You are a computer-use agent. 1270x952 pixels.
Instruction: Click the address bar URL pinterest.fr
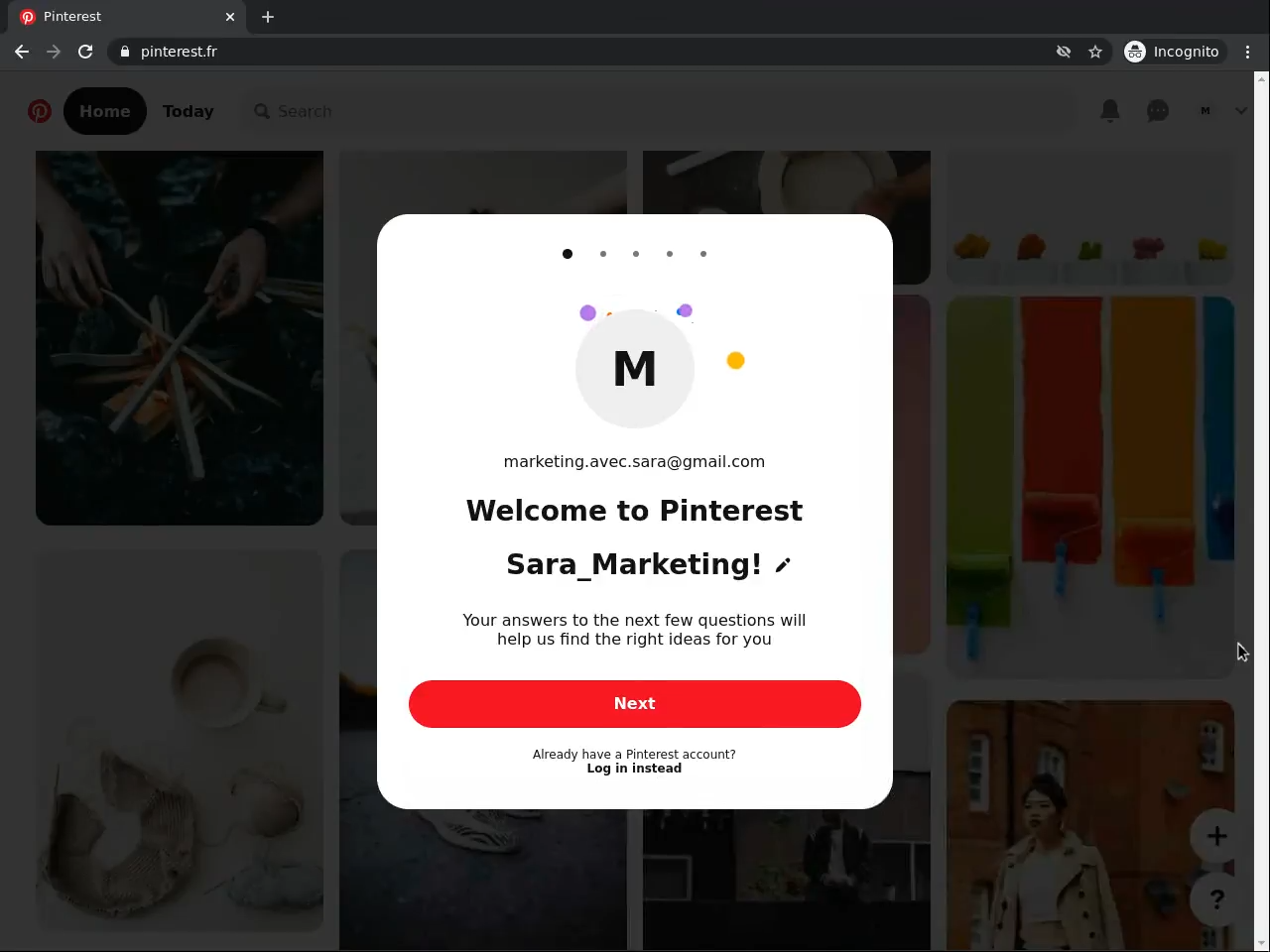click(x=179, y=52)
